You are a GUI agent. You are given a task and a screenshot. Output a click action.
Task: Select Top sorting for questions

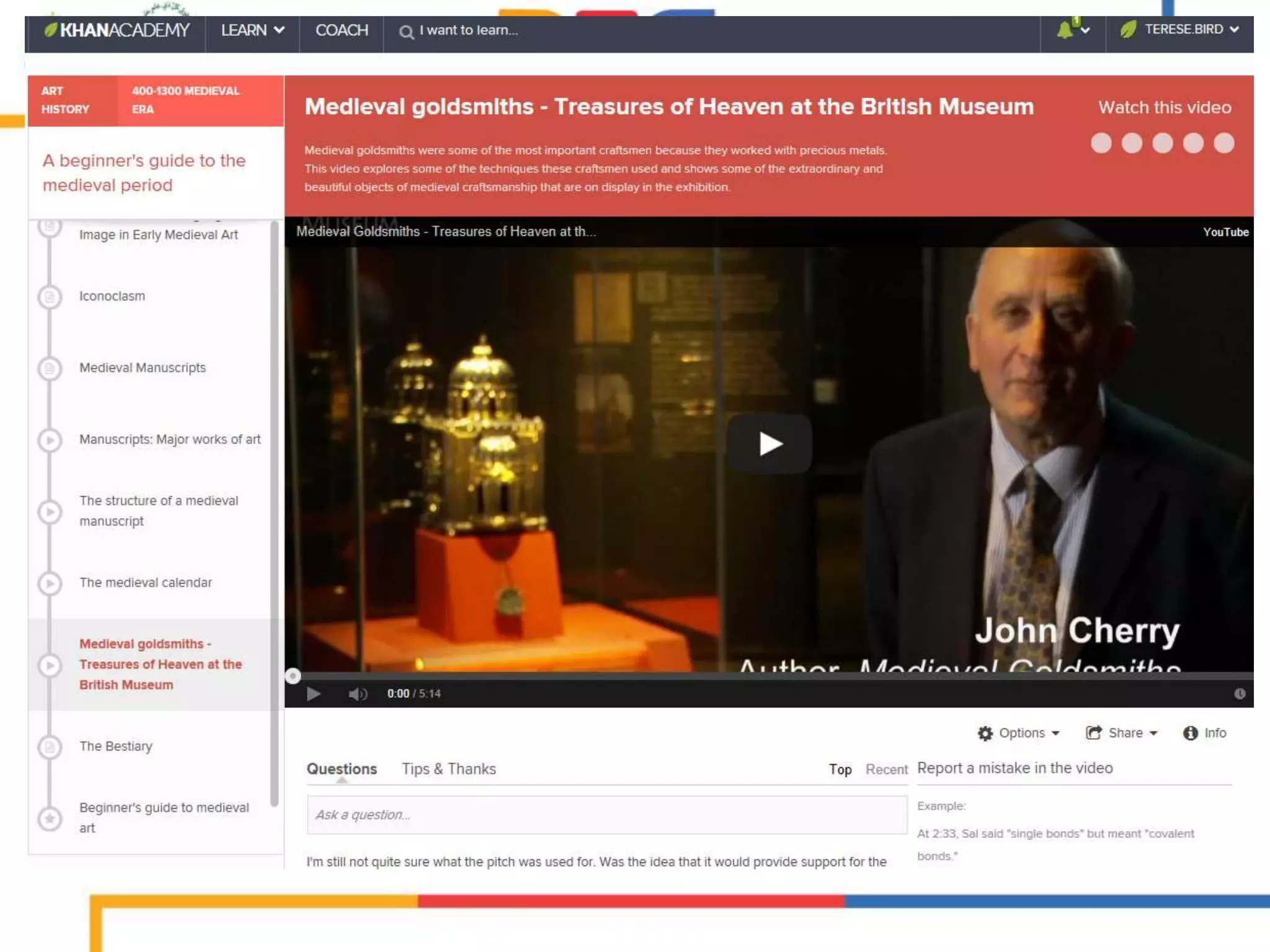(x=840, y=769)
